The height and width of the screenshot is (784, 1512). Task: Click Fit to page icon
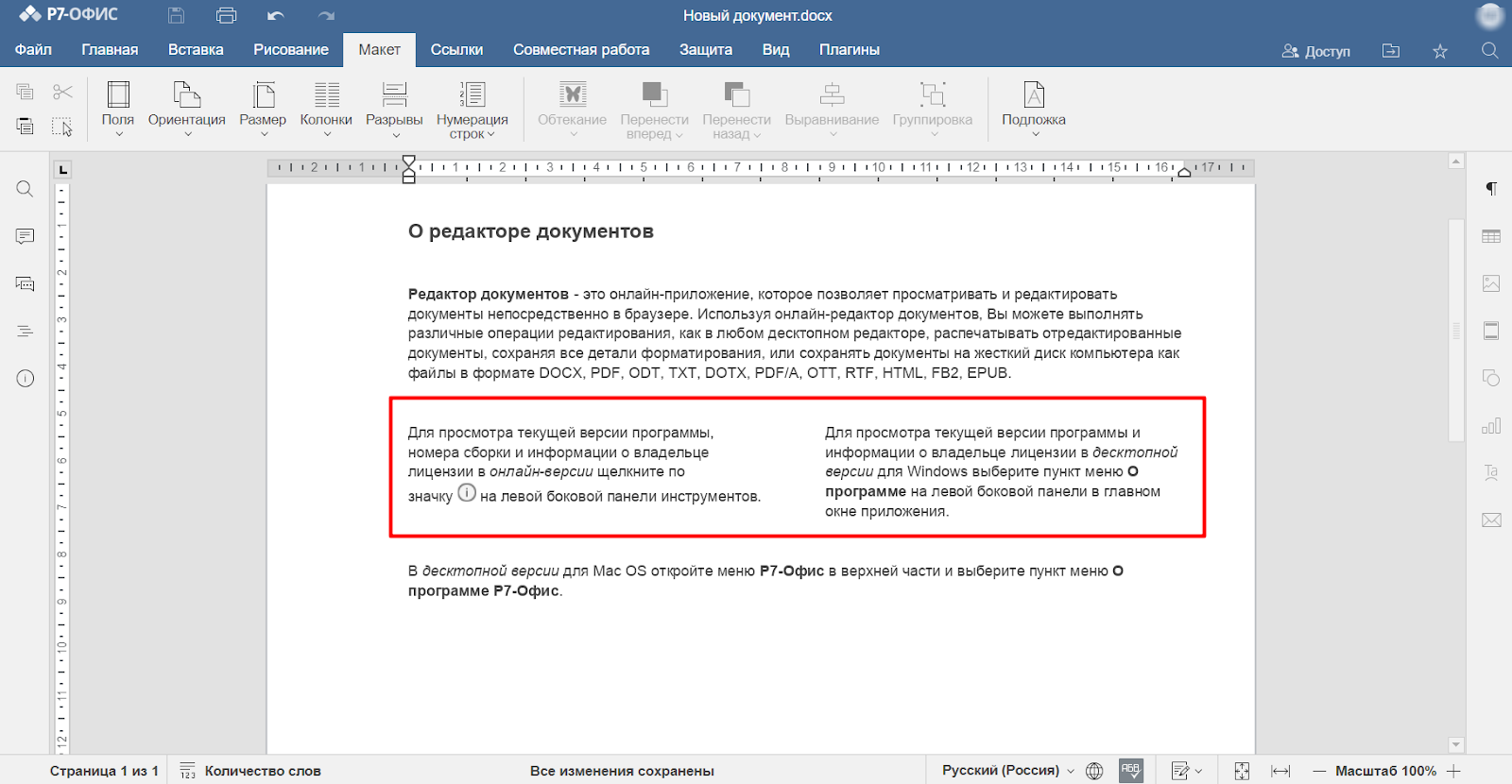click(1242, 771)
